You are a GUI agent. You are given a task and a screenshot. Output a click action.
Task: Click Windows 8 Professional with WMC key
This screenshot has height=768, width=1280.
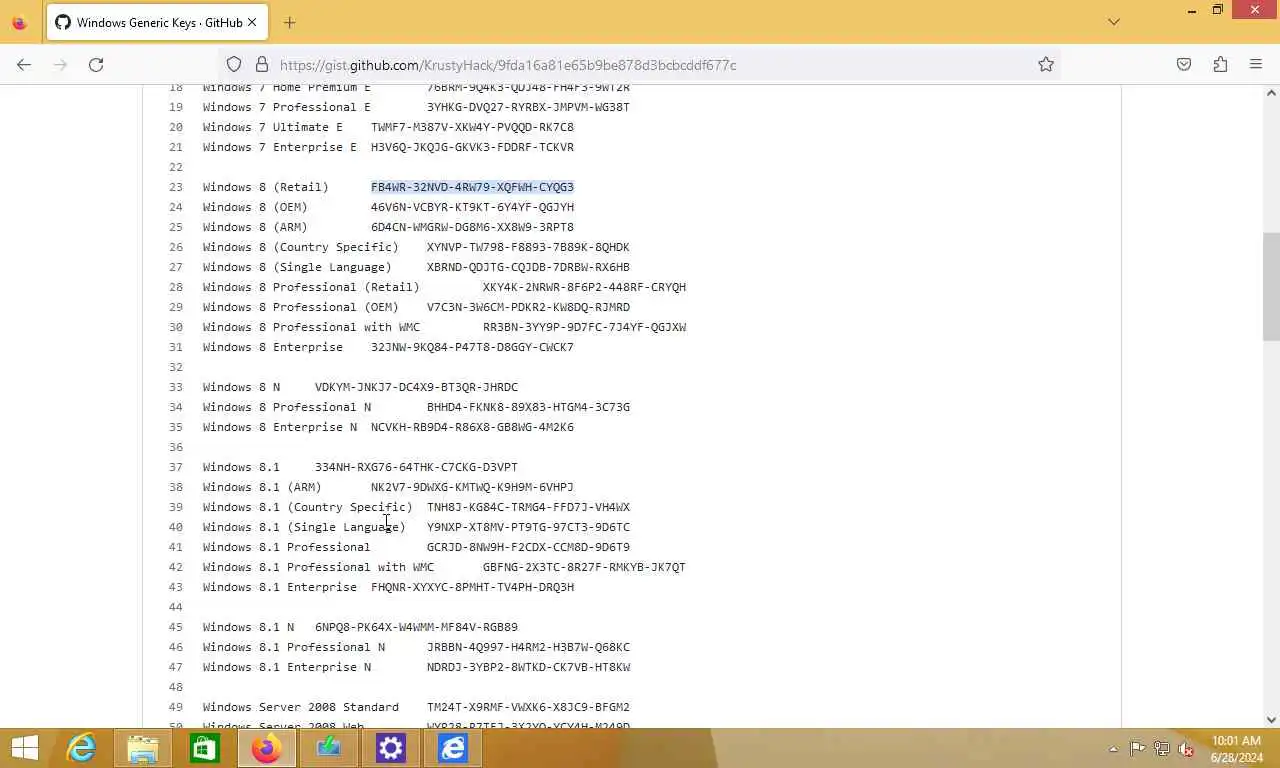(584, 327)
